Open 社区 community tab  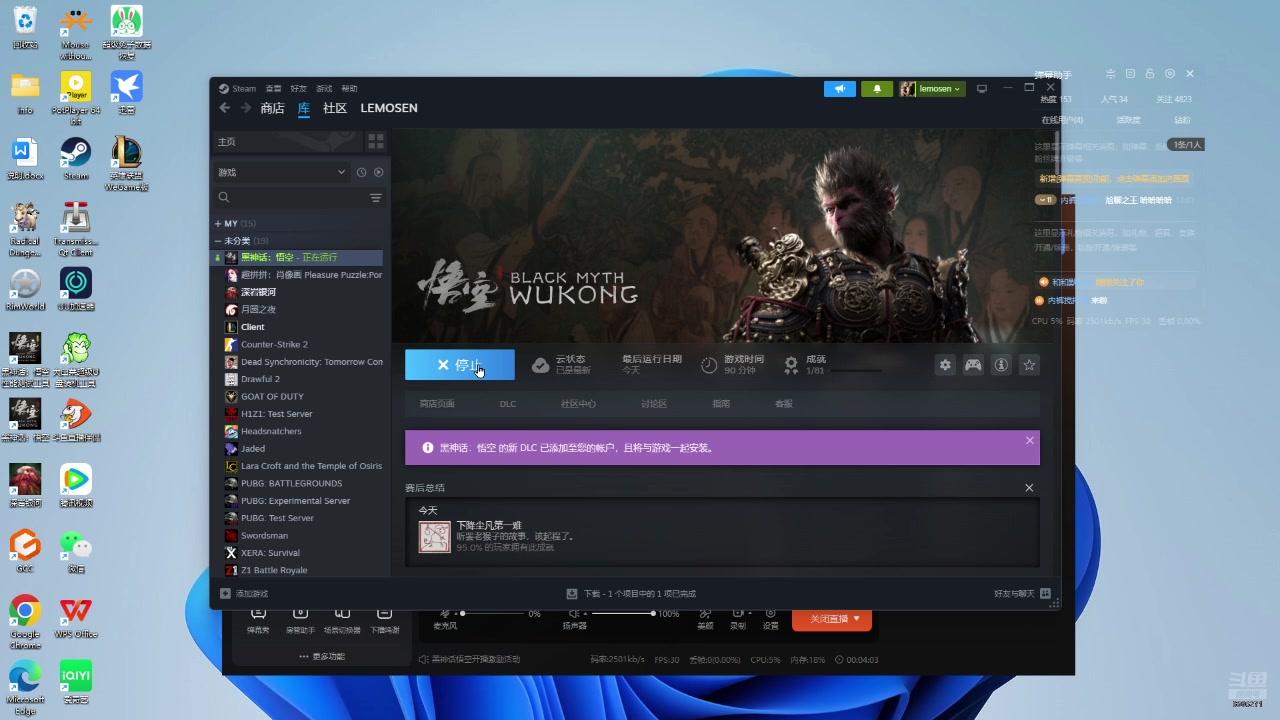pyautogui.click(x=335, y=108)
